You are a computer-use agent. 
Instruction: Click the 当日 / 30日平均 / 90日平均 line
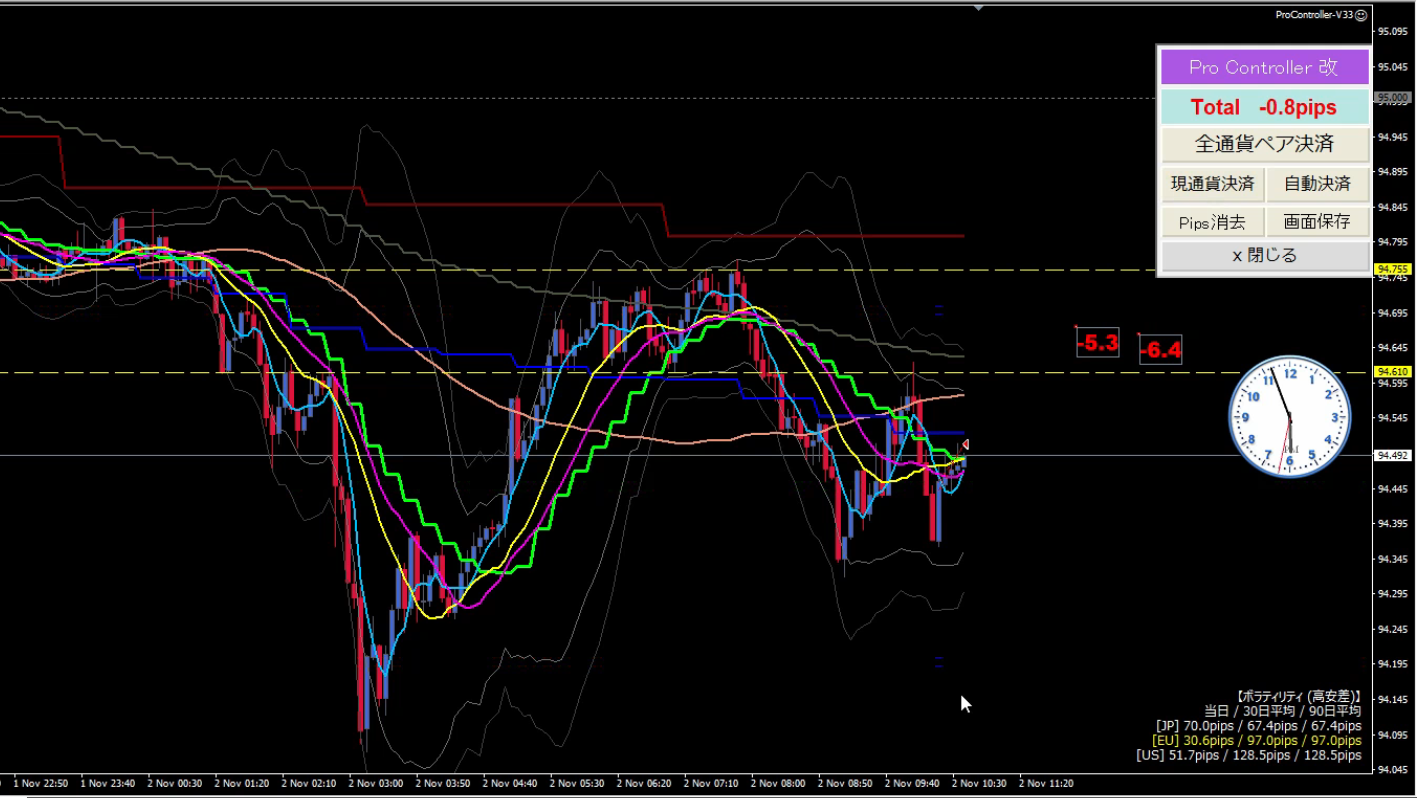[x=1282, y=711]
